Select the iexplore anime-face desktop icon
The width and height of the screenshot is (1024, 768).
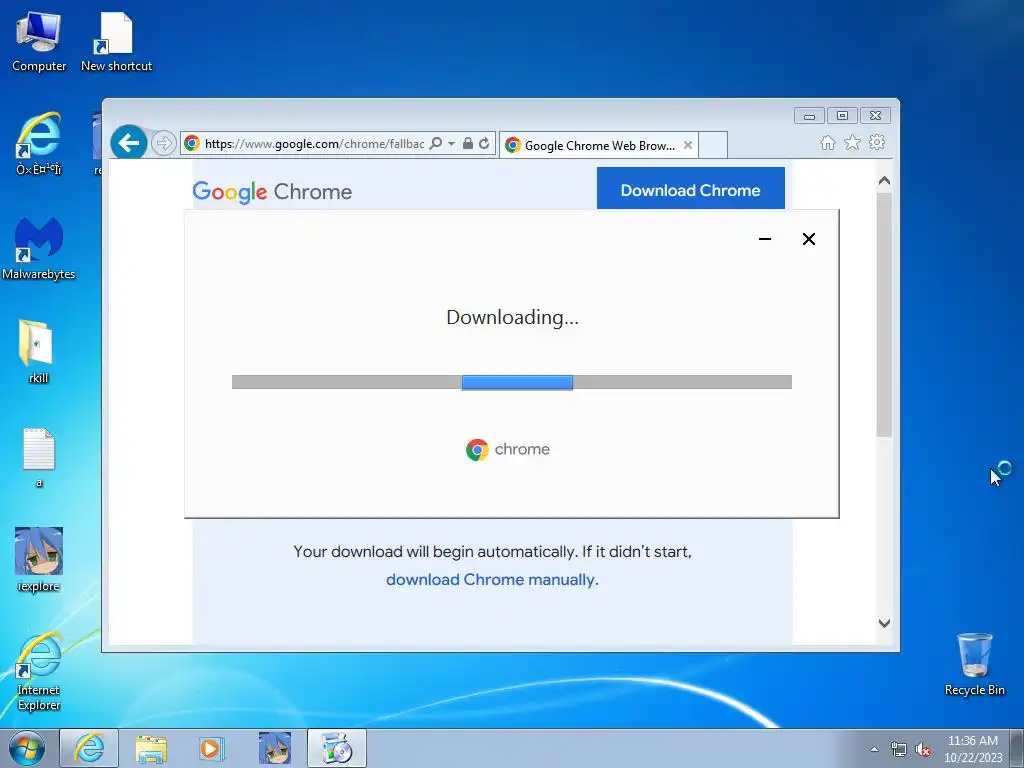click(x=39, y=560)
